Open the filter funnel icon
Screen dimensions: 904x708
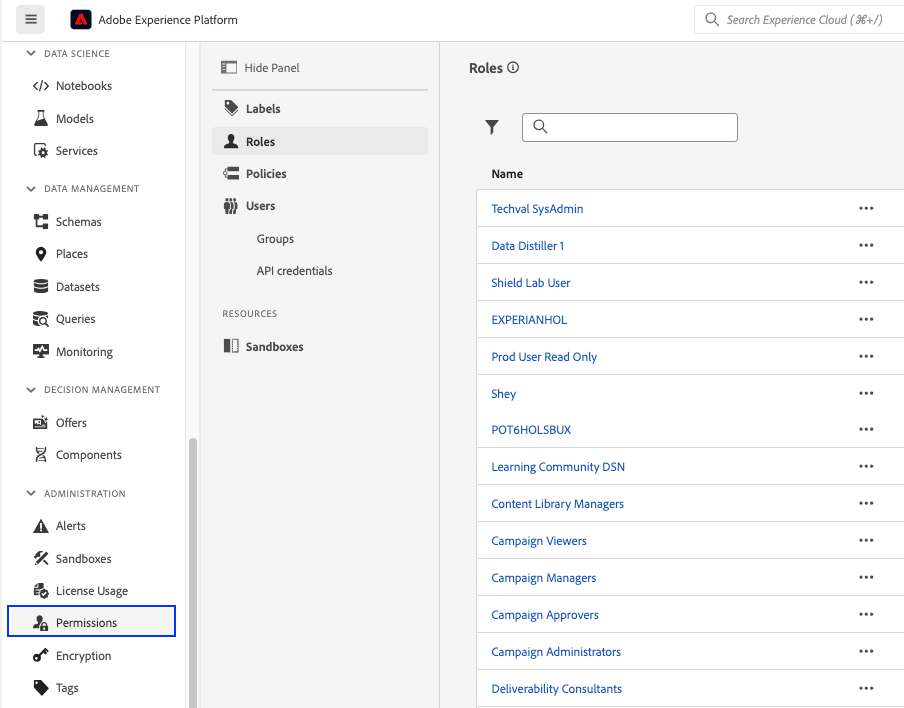492,127
